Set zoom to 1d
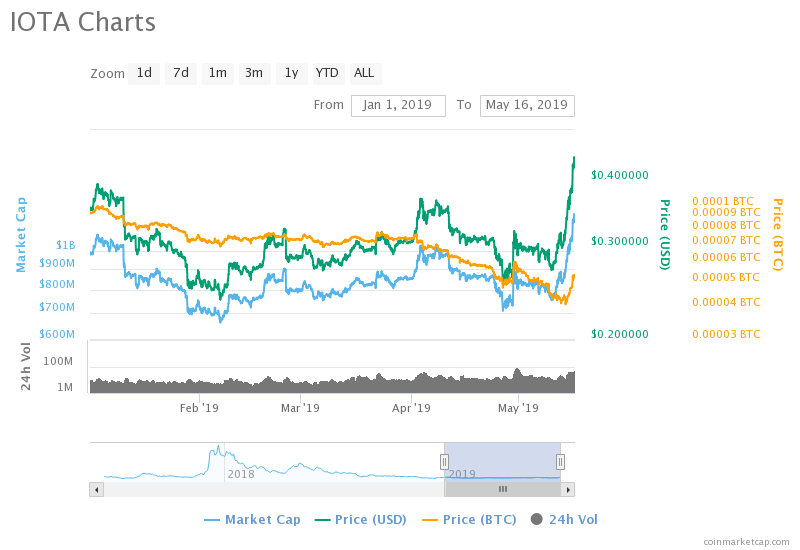The width and height of the screenshot is (800, 550). click(x=144, y=73)
